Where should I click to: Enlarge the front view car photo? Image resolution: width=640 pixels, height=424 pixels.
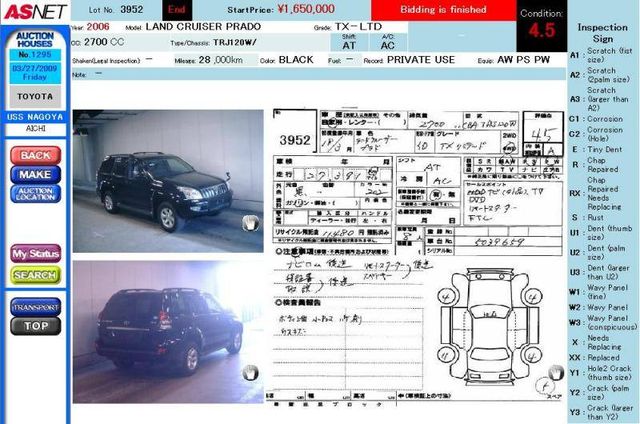tap(168, 181)
